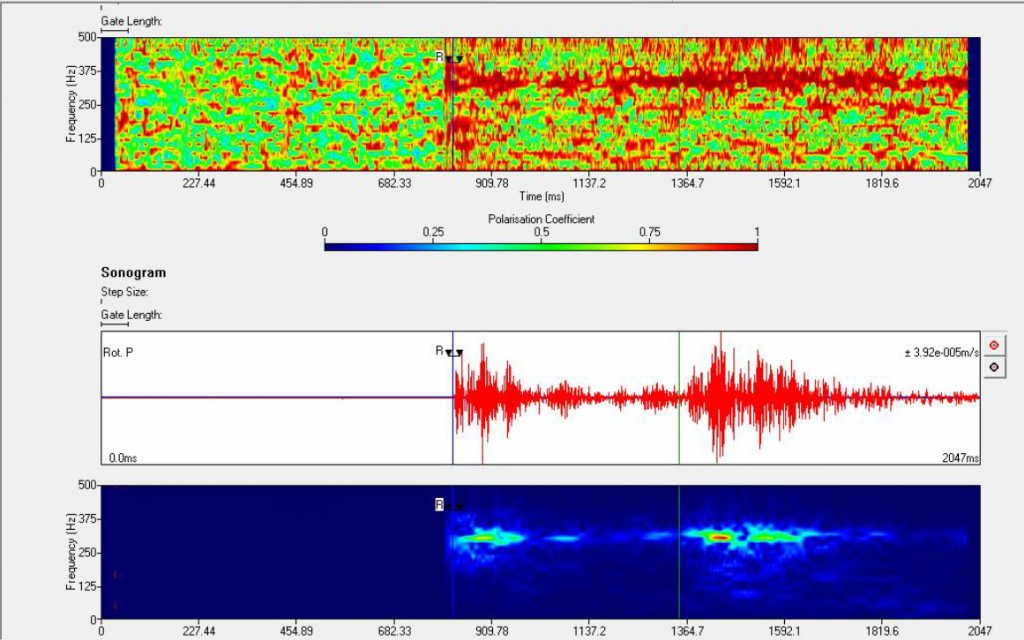Click the R phase marker in the sonogram
Screen dimensions: 1024x640
[438, 505]
